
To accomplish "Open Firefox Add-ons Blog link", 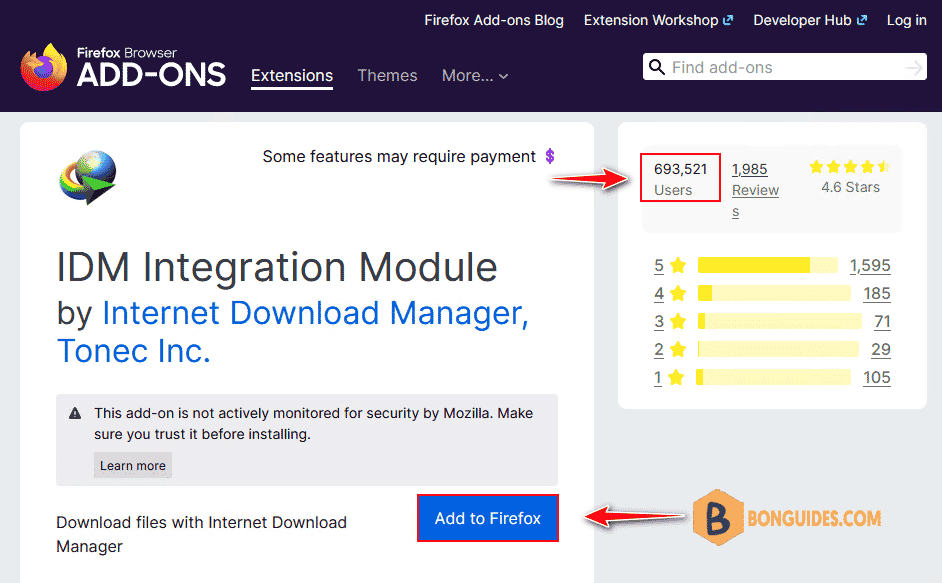I will (x=494, y=20).
